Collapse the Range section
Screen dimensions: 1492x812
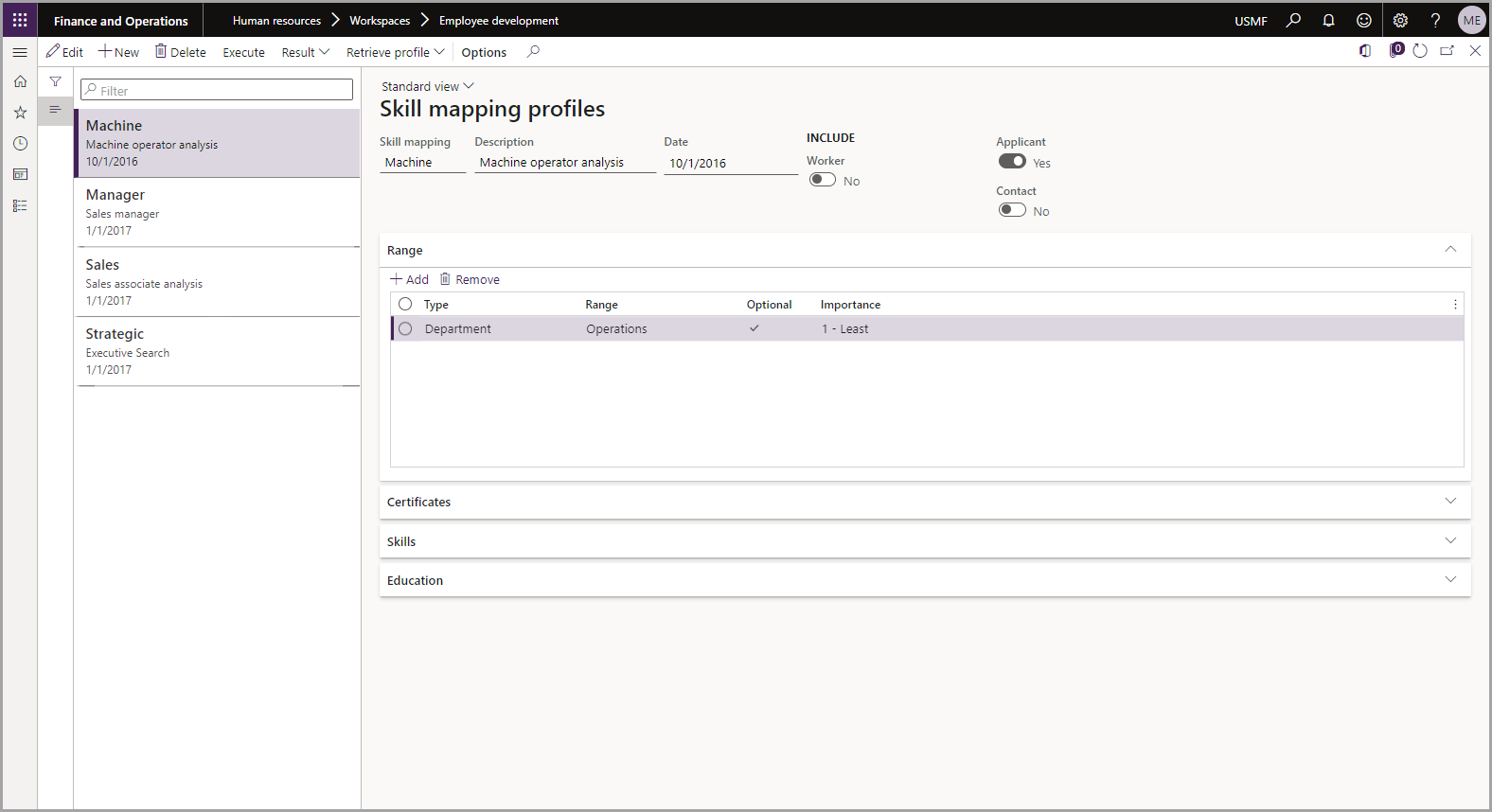(x=1450, y=249)
